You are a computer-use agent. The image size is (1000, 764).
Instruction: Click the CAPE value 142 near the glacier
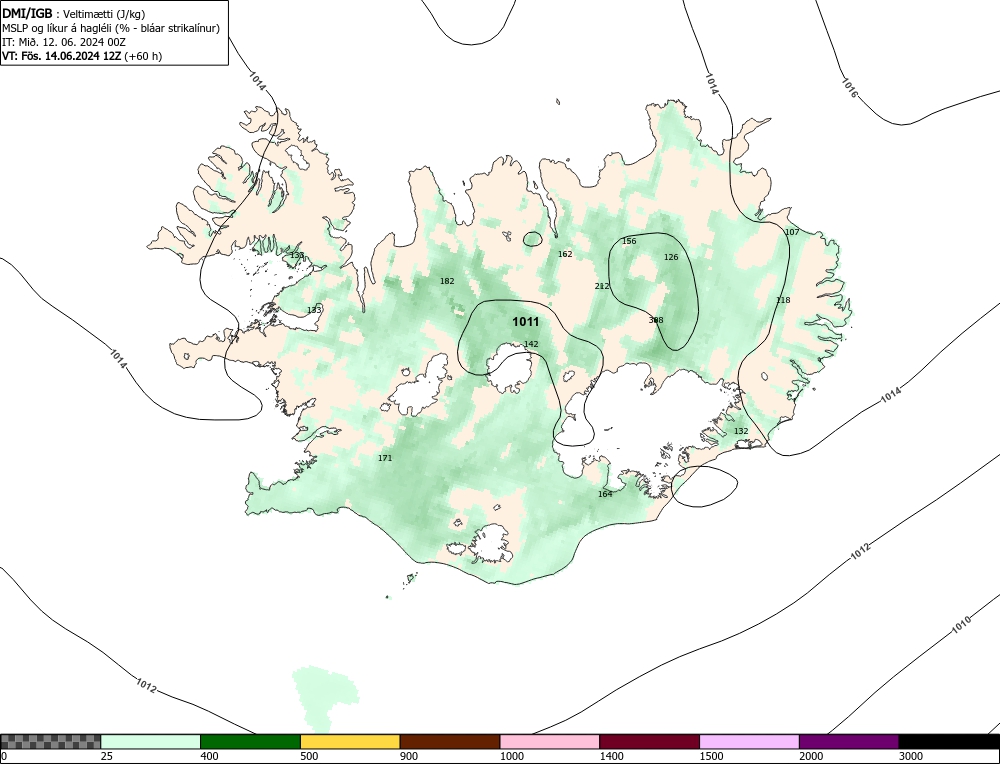[531, 344]
